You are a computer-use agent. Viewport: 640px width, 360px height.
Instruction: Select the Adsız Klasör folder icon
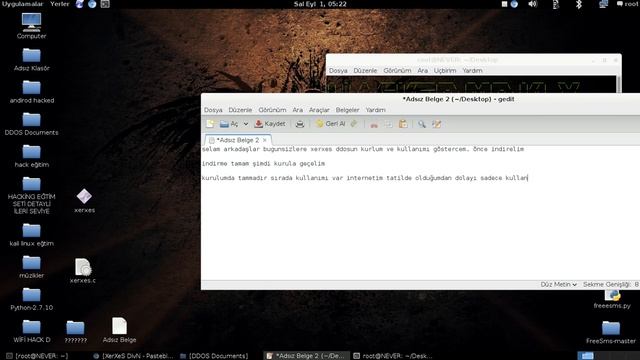[x=31, y=59]
